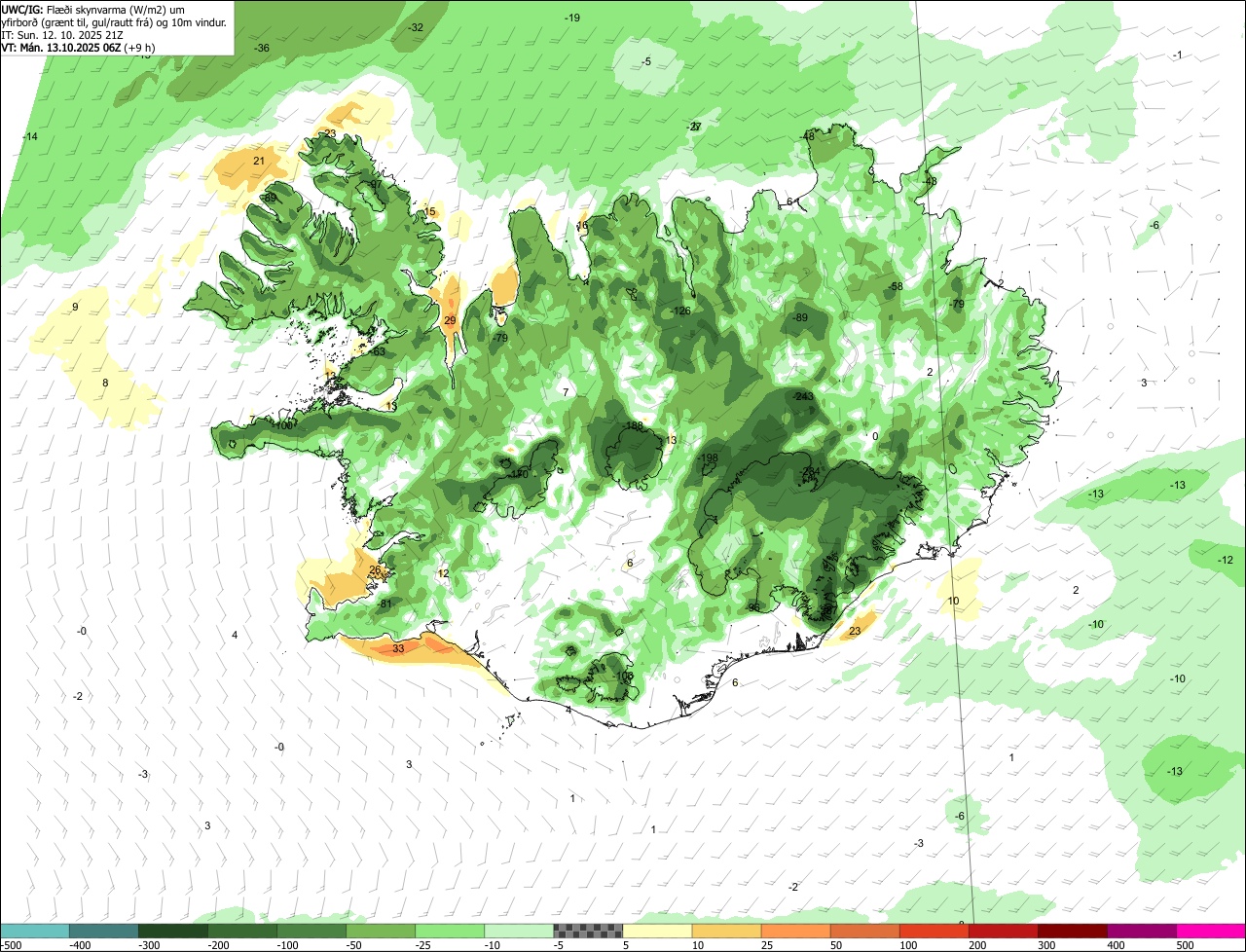Click the '-97' value in the Westfjords
1246x952 pixels.
[x=375, y=184]
